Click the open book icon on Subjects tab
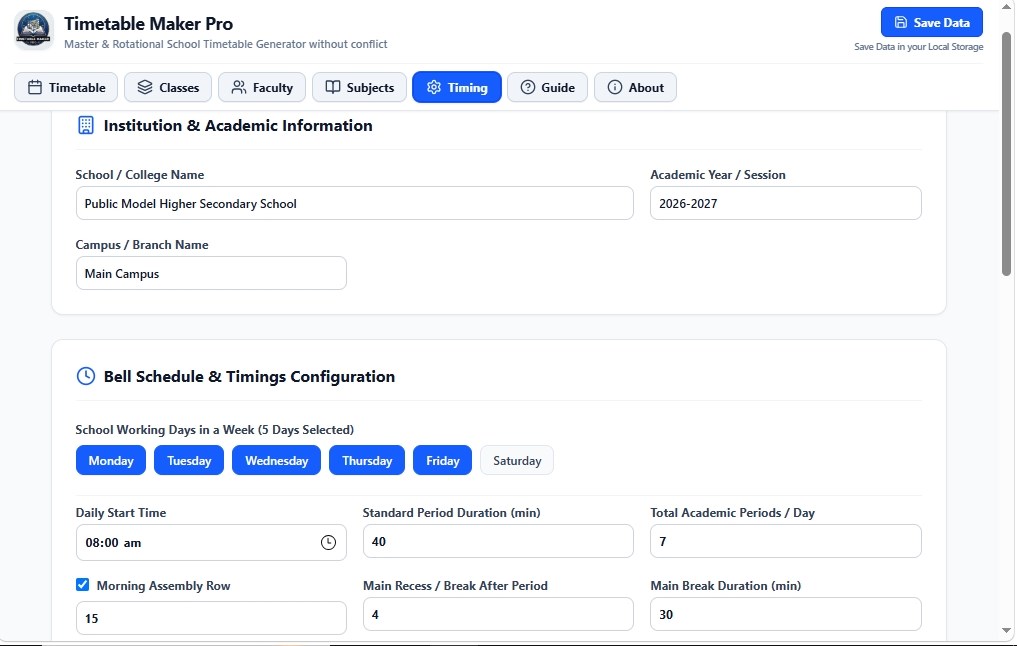This screenshot has height=646, width=1017. point(333,88)
